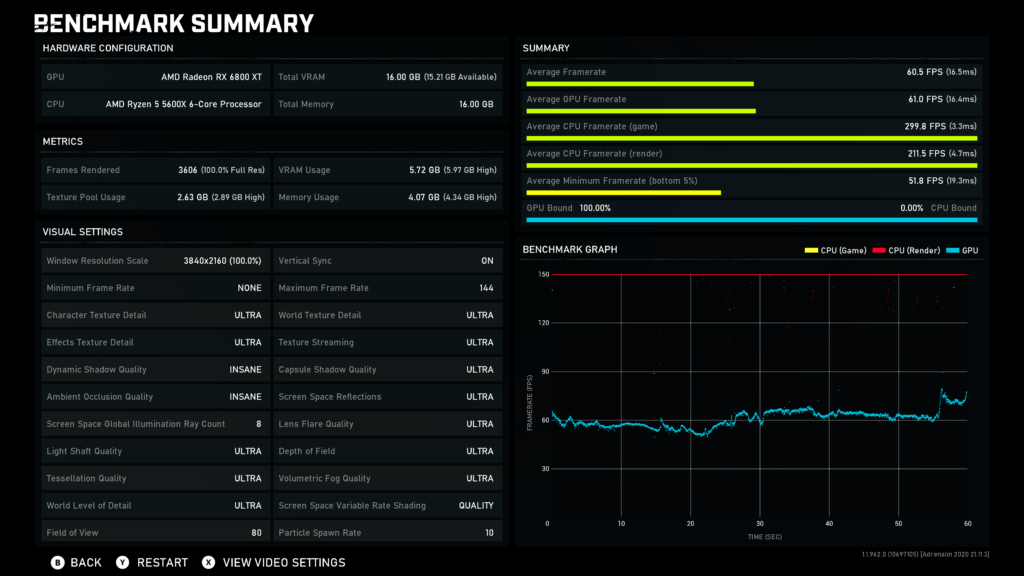Select Texture Streaming row
1024x576 pixels.
388,342
